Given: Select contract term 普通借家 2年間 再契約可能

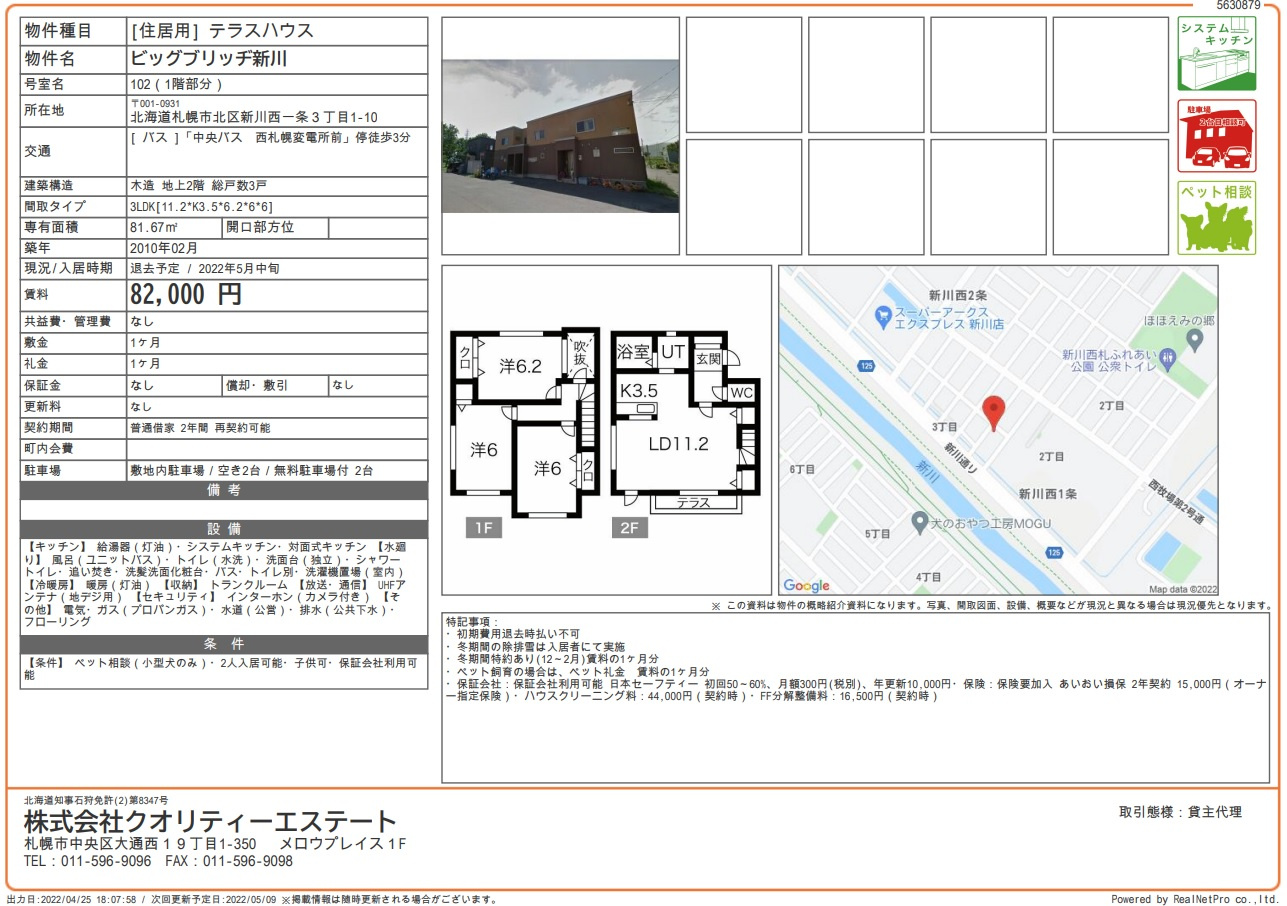Looking at the screenshot, I should pyautogui.click(x=200, y=428).
